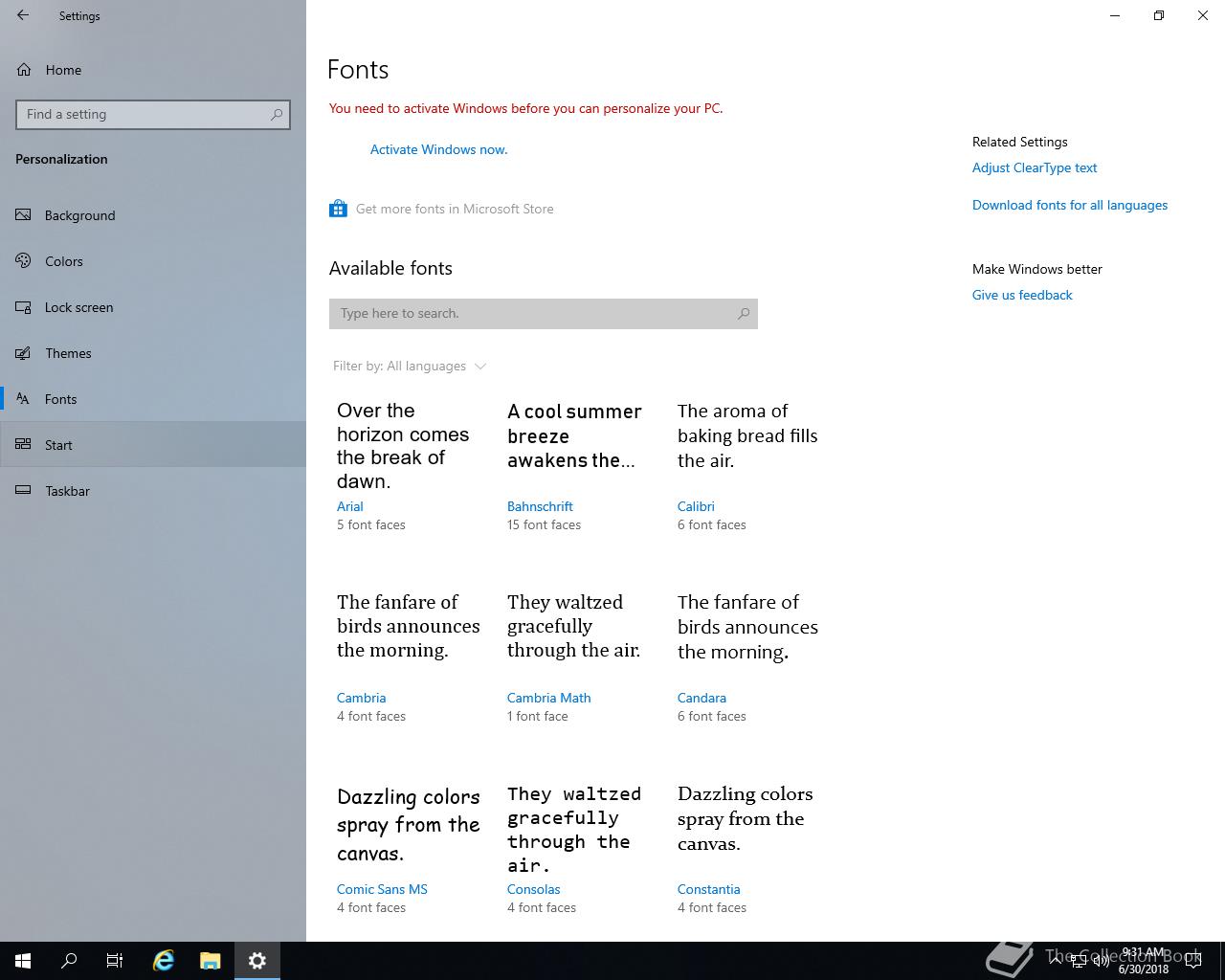Open File Explorer from taskbar

click(x=211, y=961)
